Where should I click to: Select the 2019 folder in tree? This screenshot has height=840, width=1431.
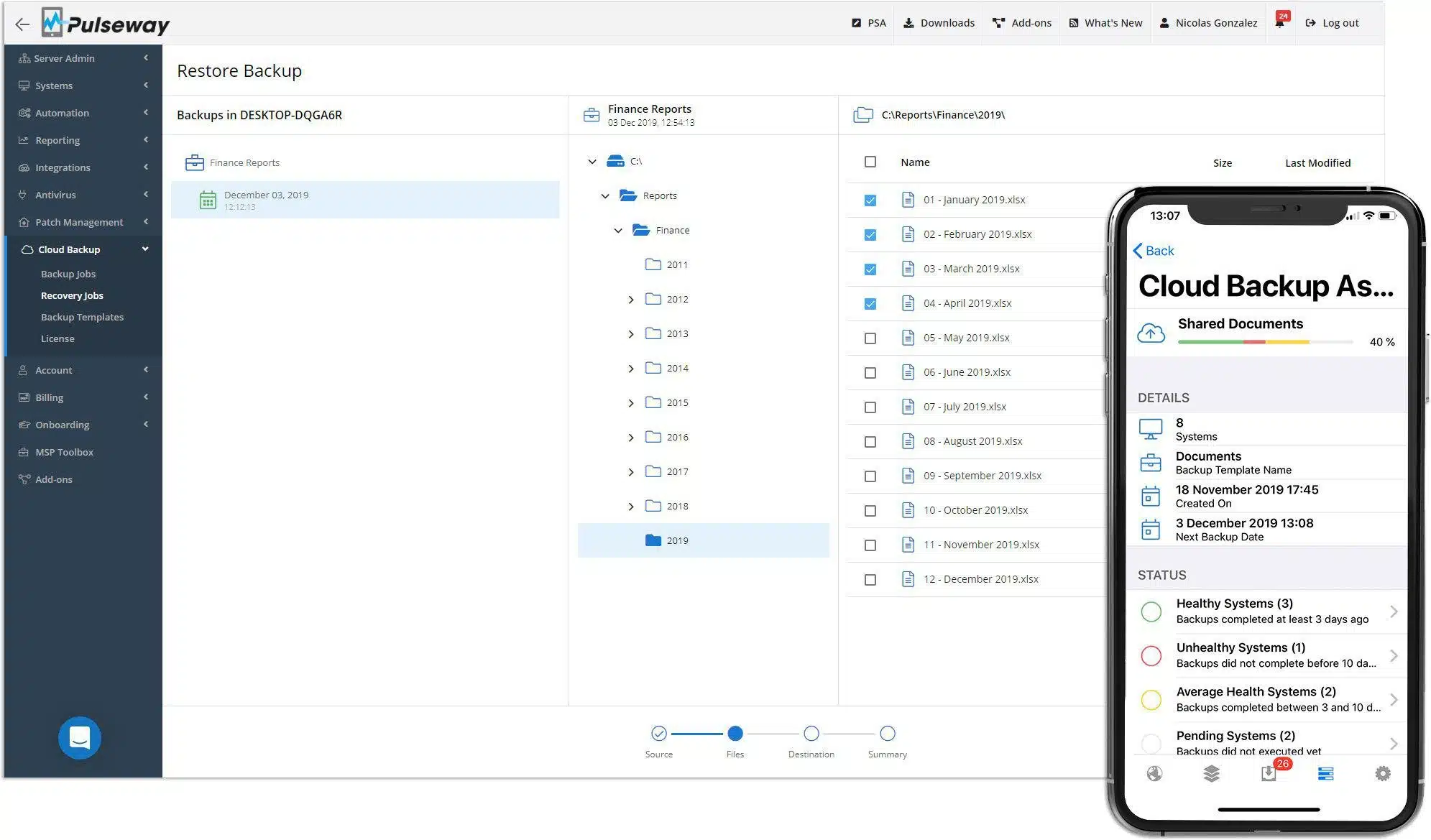704,540
